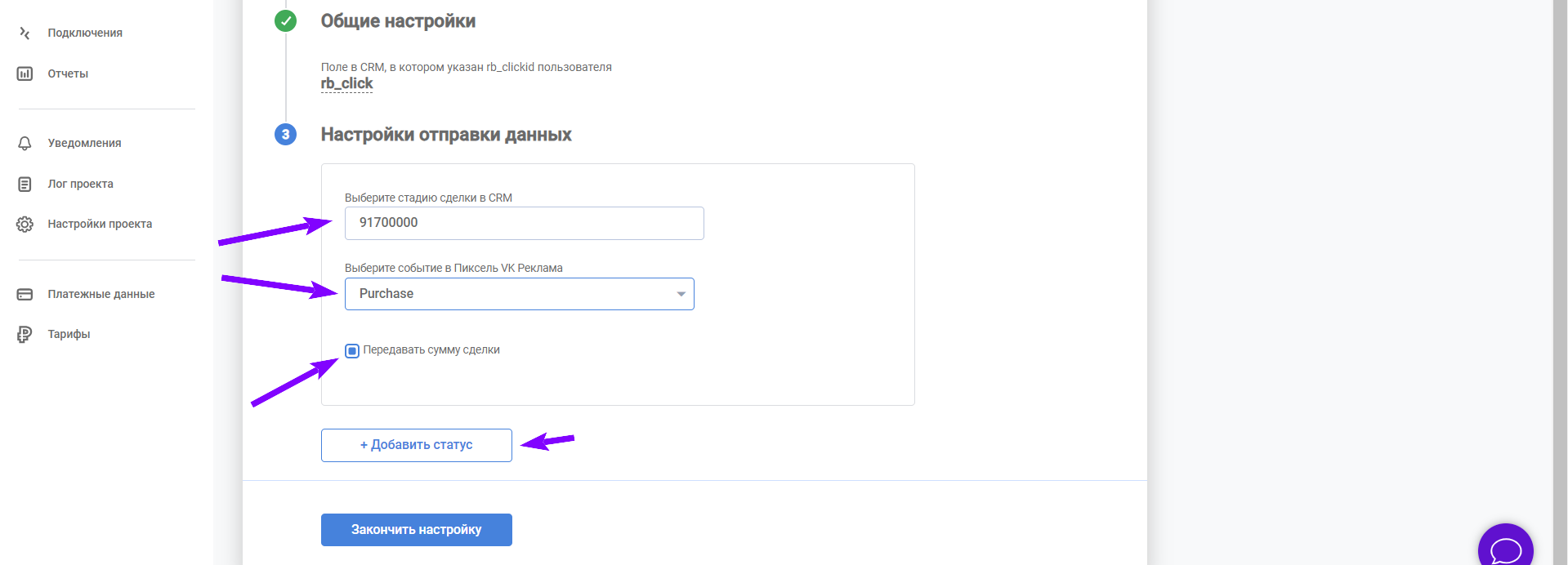Click the Настройки отправки данных heading
The width and height of the screenshot is (1568, 565).
click(x=446, y=135)
